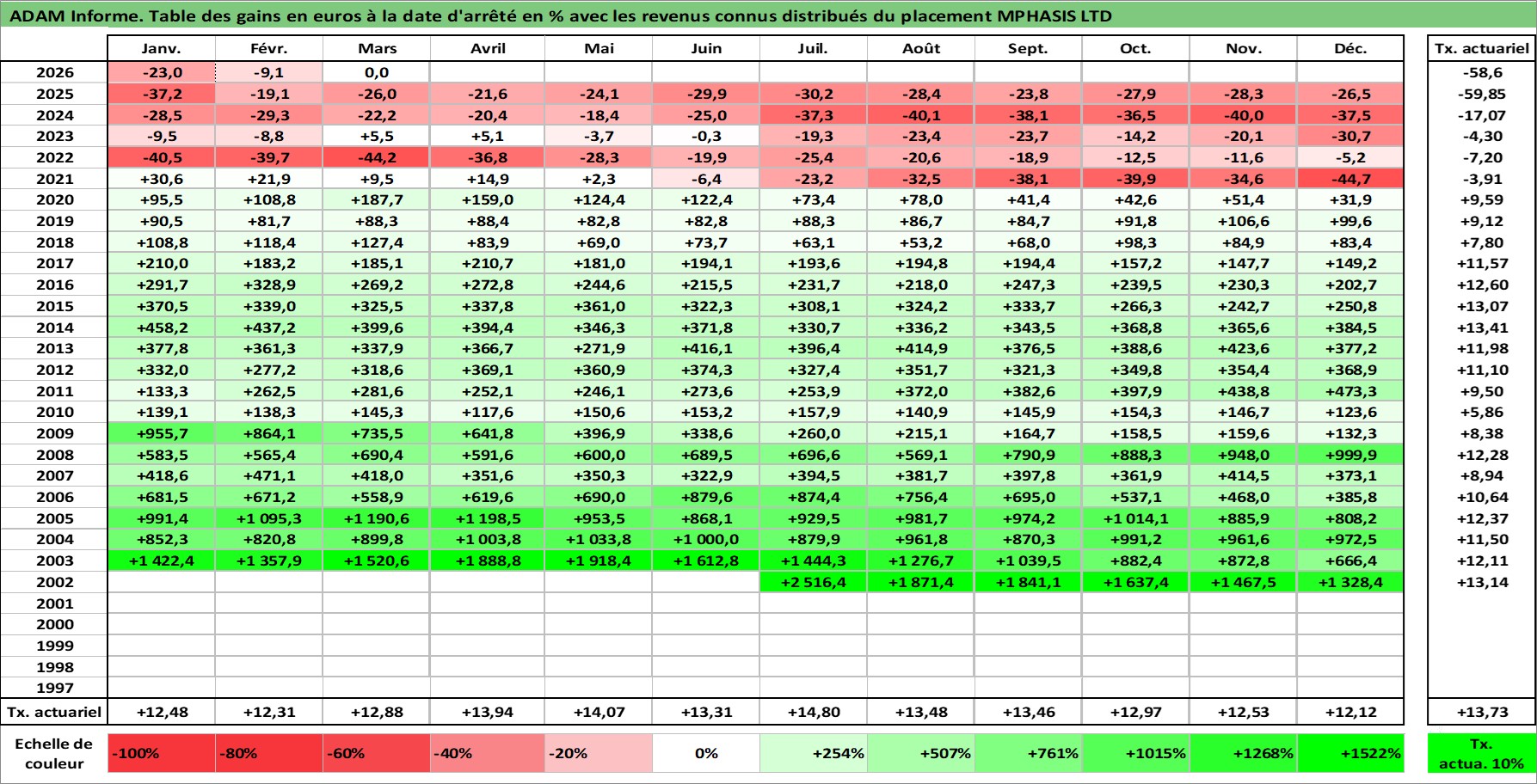Click the Tx. actuariel column header
This screenshot has width=1537, height=784.
[1482, 48]
